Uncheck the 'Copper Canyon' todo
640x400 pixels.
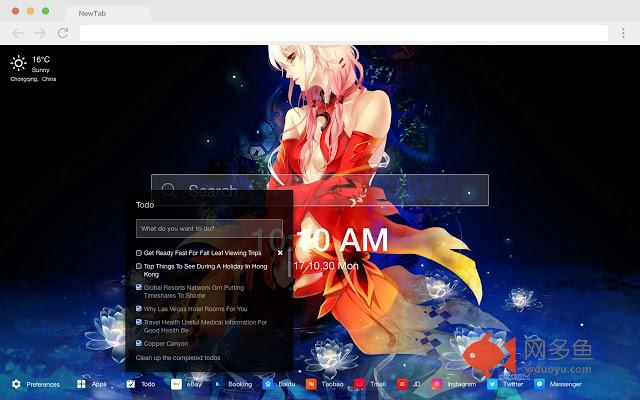coord(139,343)
